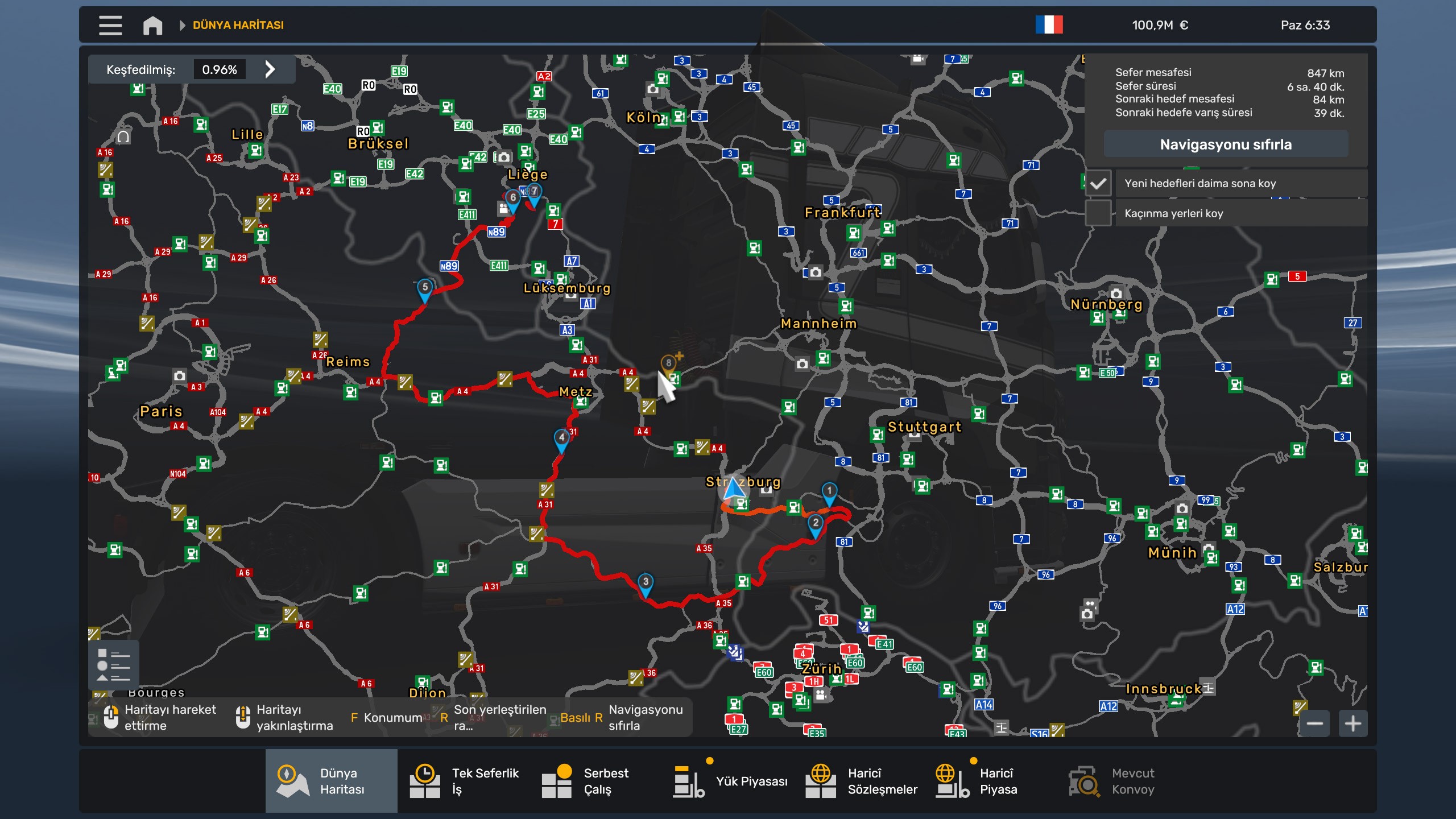Screen dimensions: 1456x819
Task: Toggle Yeni hedefleri daima sona koy checkbox
Action: (1098, 183)
